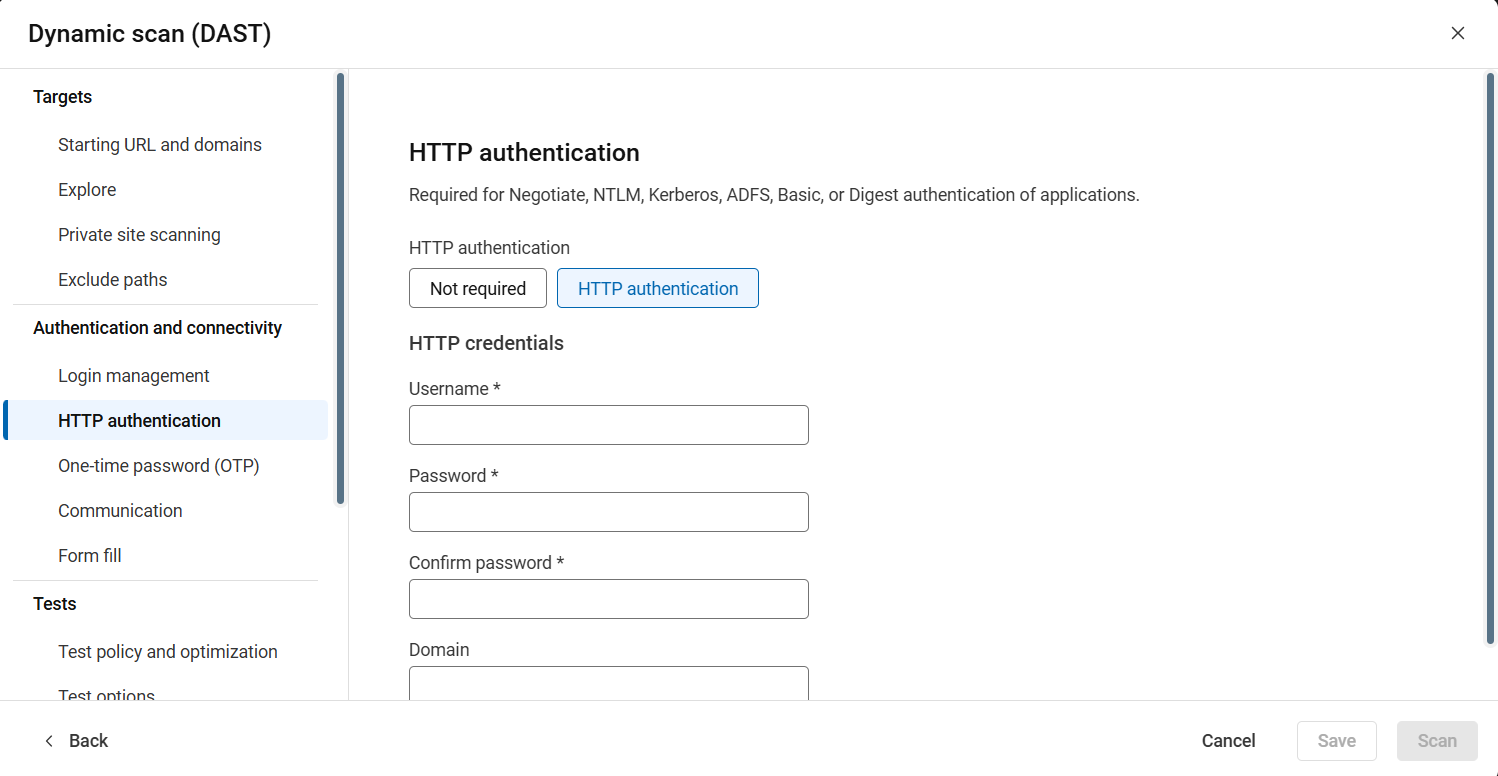Close the Dynamic scan dialog

[x=1457, y=33]
